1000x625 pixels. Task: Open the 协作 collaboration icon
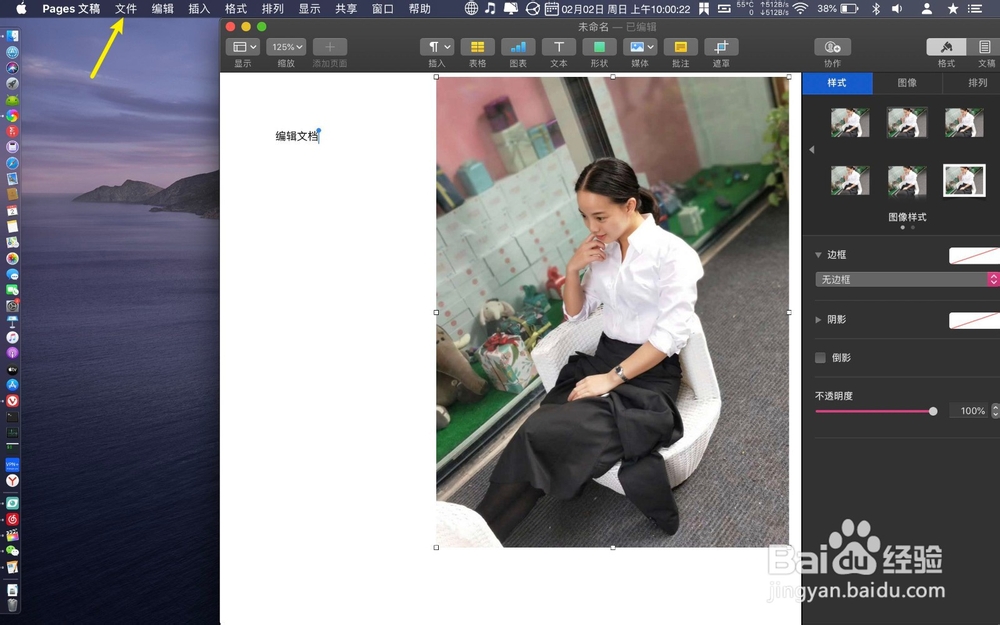tap(833, 46)
